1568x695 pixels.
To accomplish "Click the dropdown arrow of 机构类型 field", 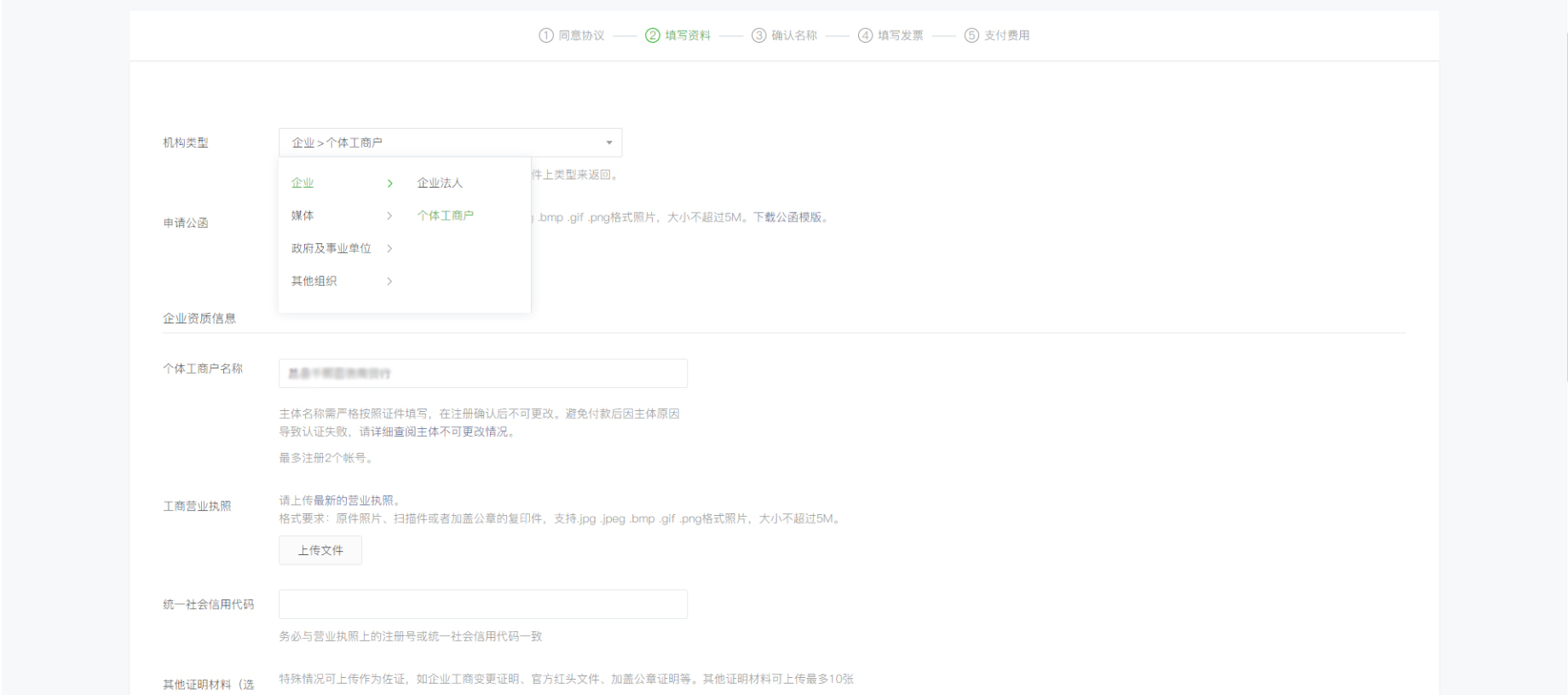I will click(x=608, y=142).
